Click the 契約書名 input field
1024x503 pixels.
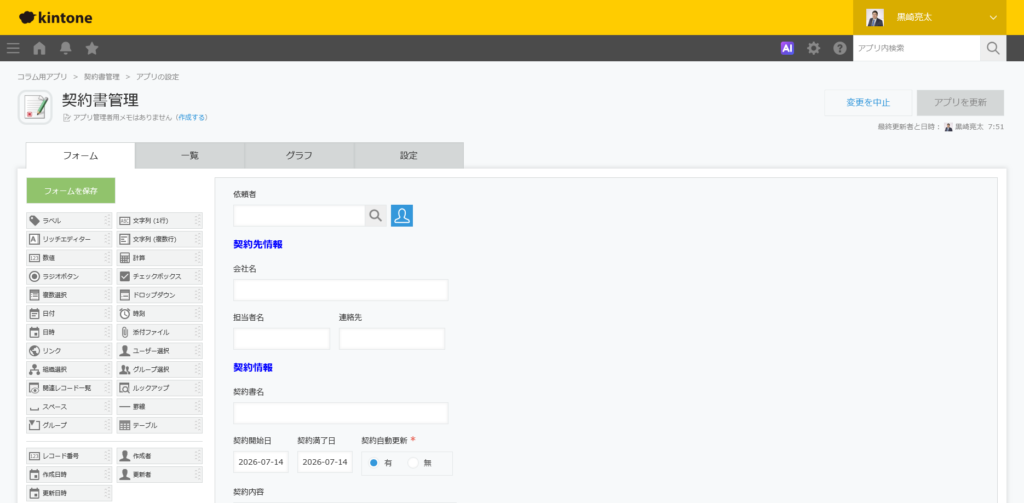[x=341, y=413]
